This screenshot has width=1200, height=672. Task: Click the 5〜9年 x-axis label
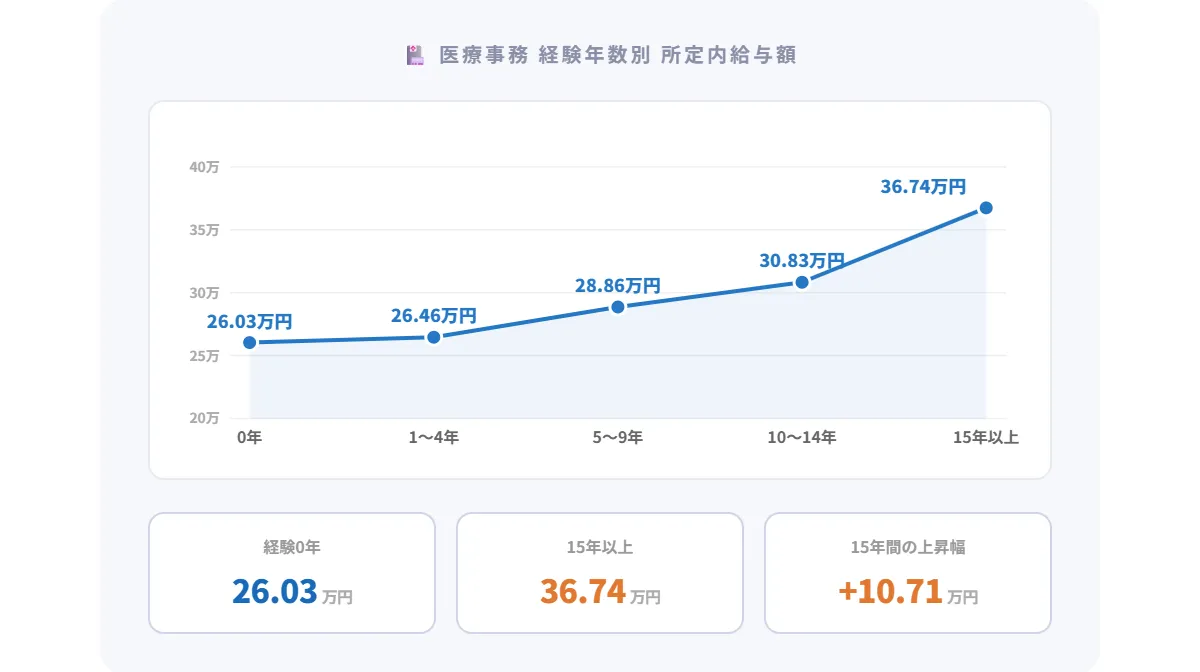tap(618, 438)
